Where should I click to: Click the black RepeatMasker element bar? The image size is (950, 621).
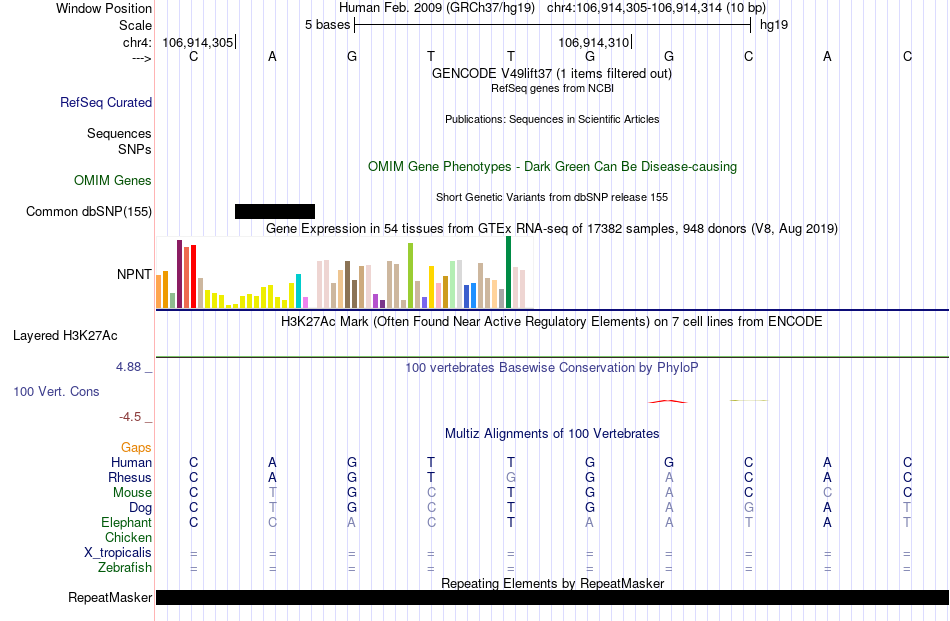(x=552, y=597)
